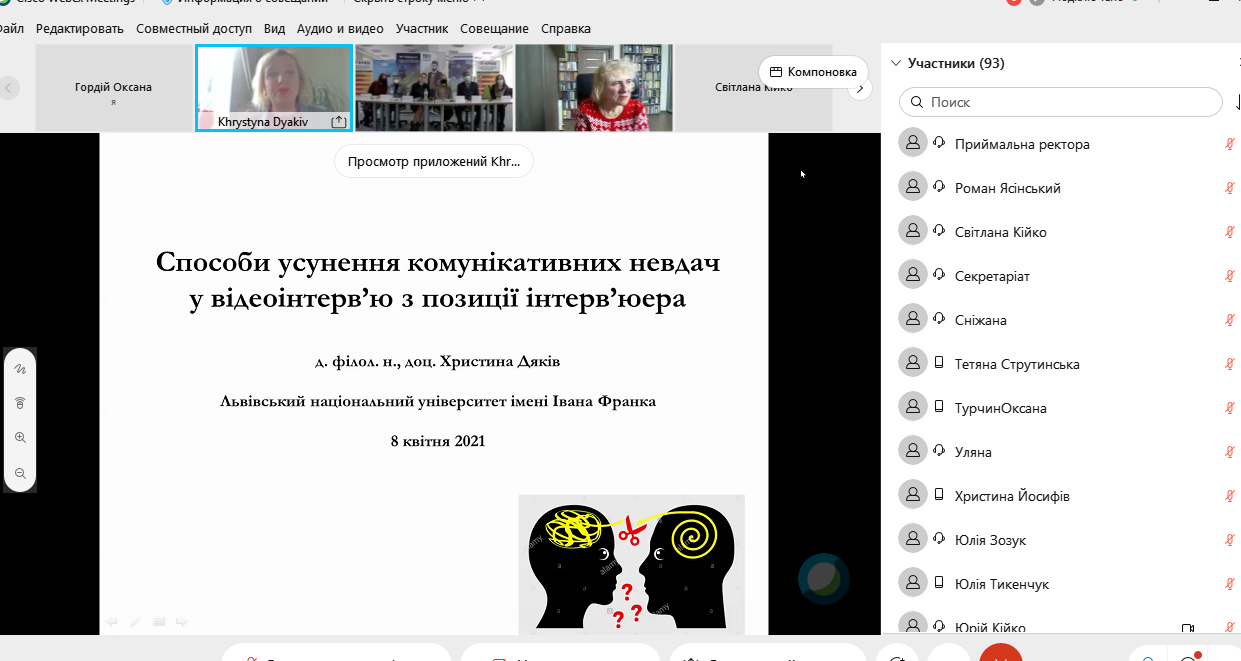Click the right arrow beside Світлана Кійко's thumbnail
This screenshot has height=661, width=1241.
(858, 88)
